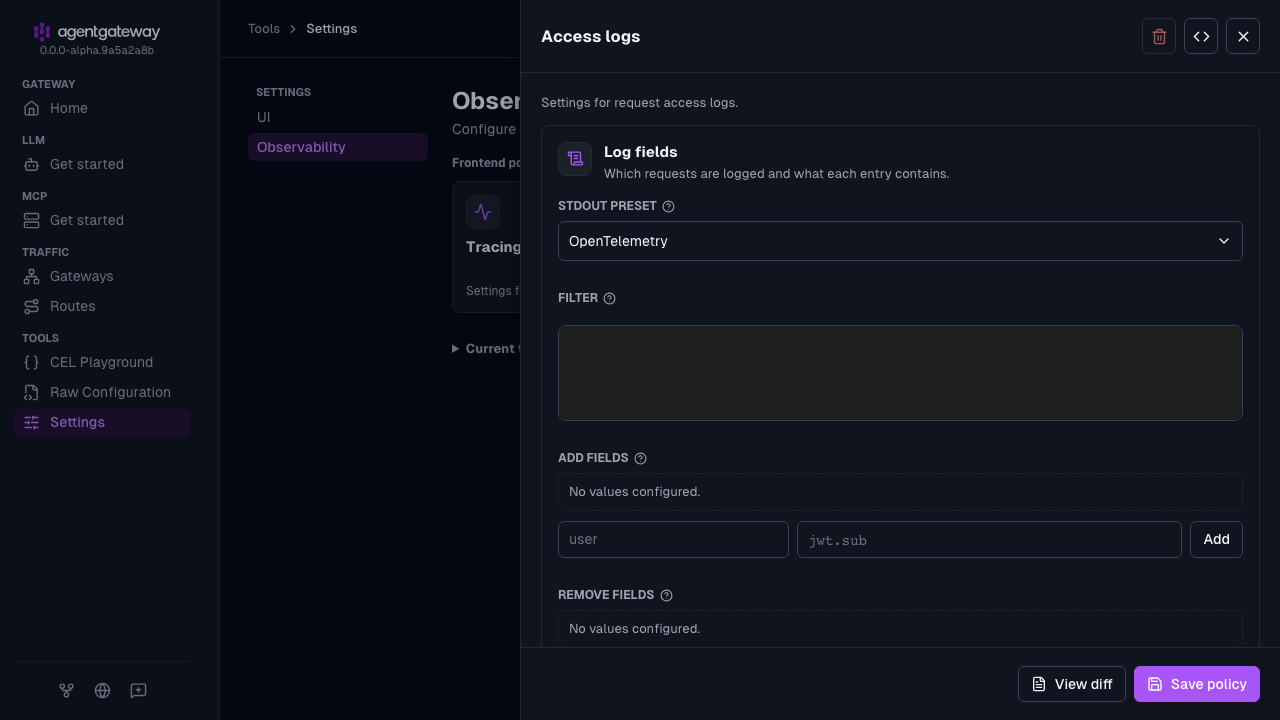This screenshot has width=1280, height=720.
Task: Click the Settings sliders icon
Action: coord(32,422)
